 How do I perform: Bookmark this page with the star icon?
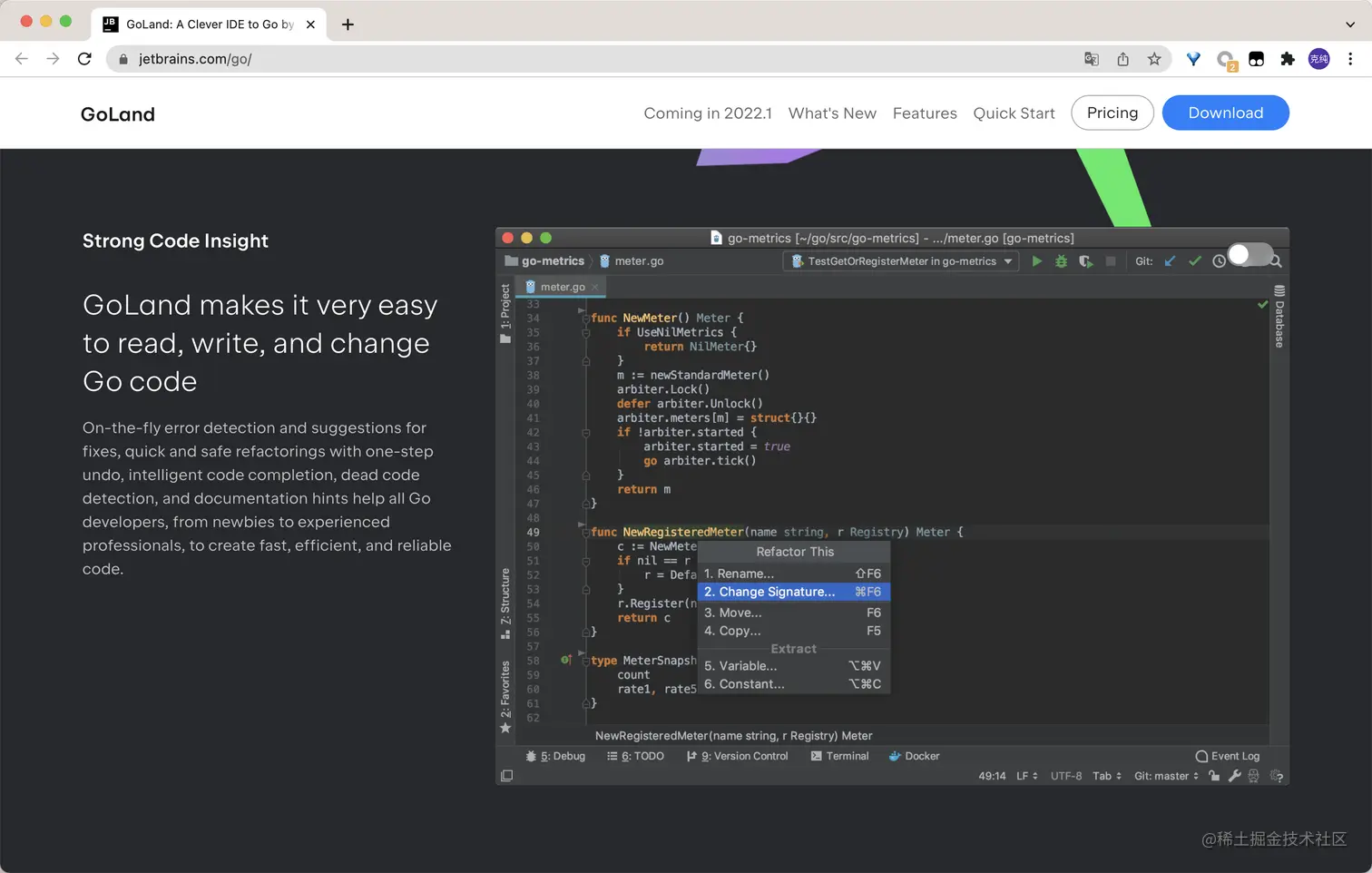click(1154, 59)
